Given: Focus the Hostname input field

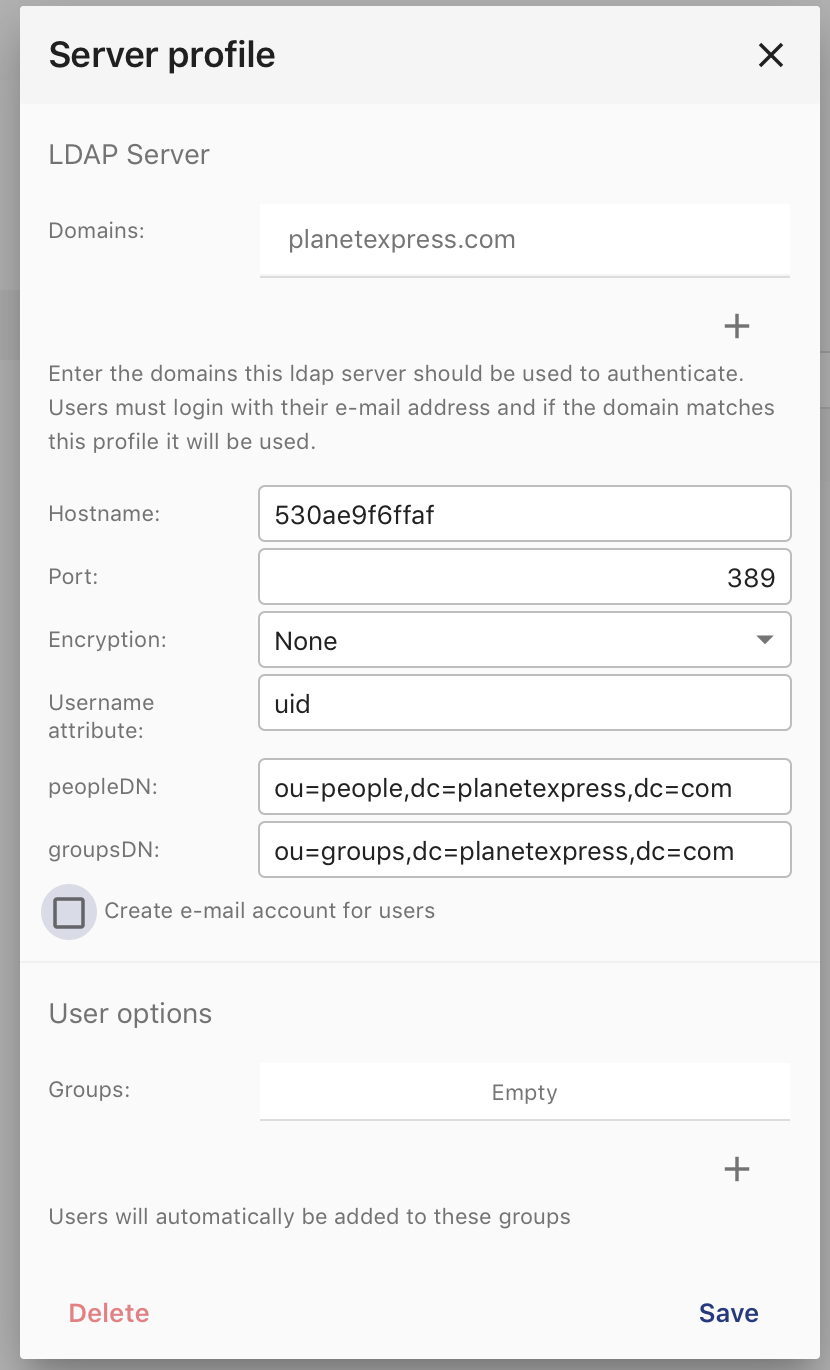Looking at the screenshot, I should pos(525,514).
